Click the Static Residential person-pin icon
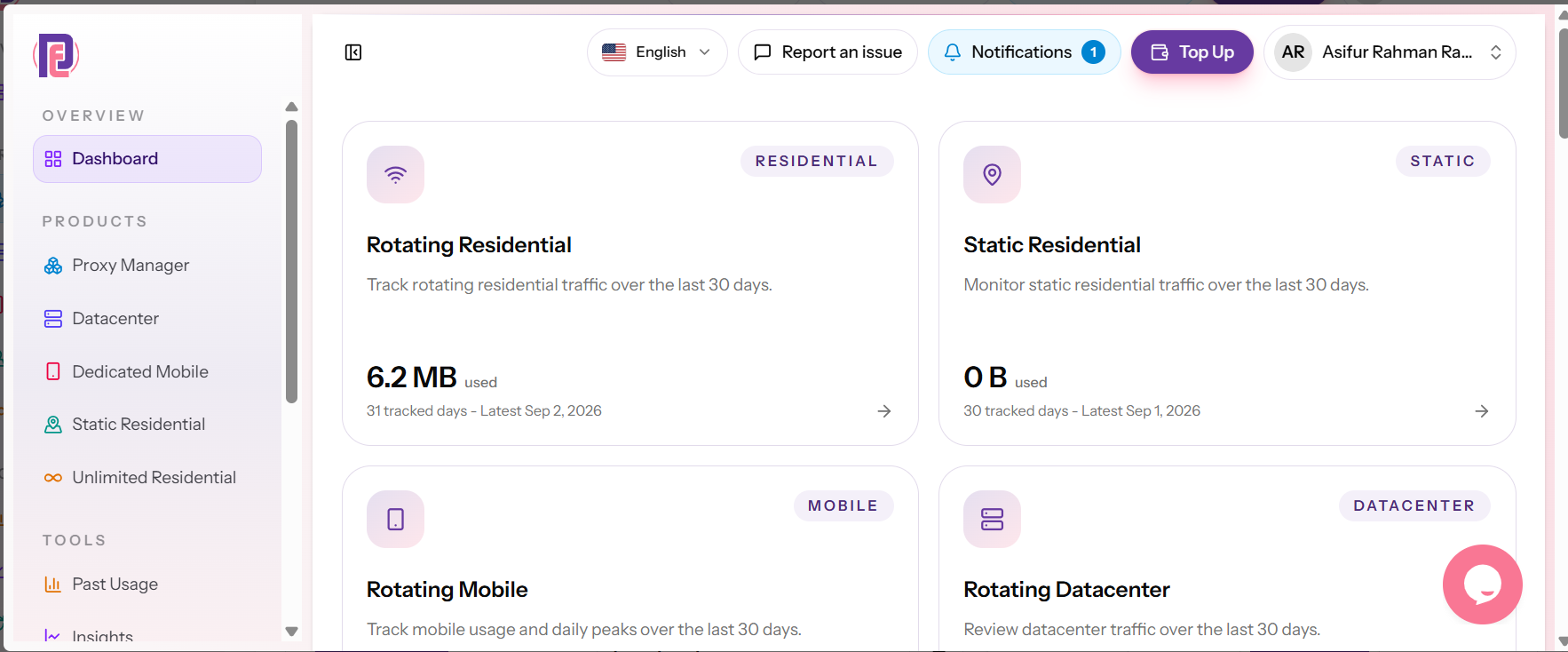Screen dimensions: 1568x652 53,425
